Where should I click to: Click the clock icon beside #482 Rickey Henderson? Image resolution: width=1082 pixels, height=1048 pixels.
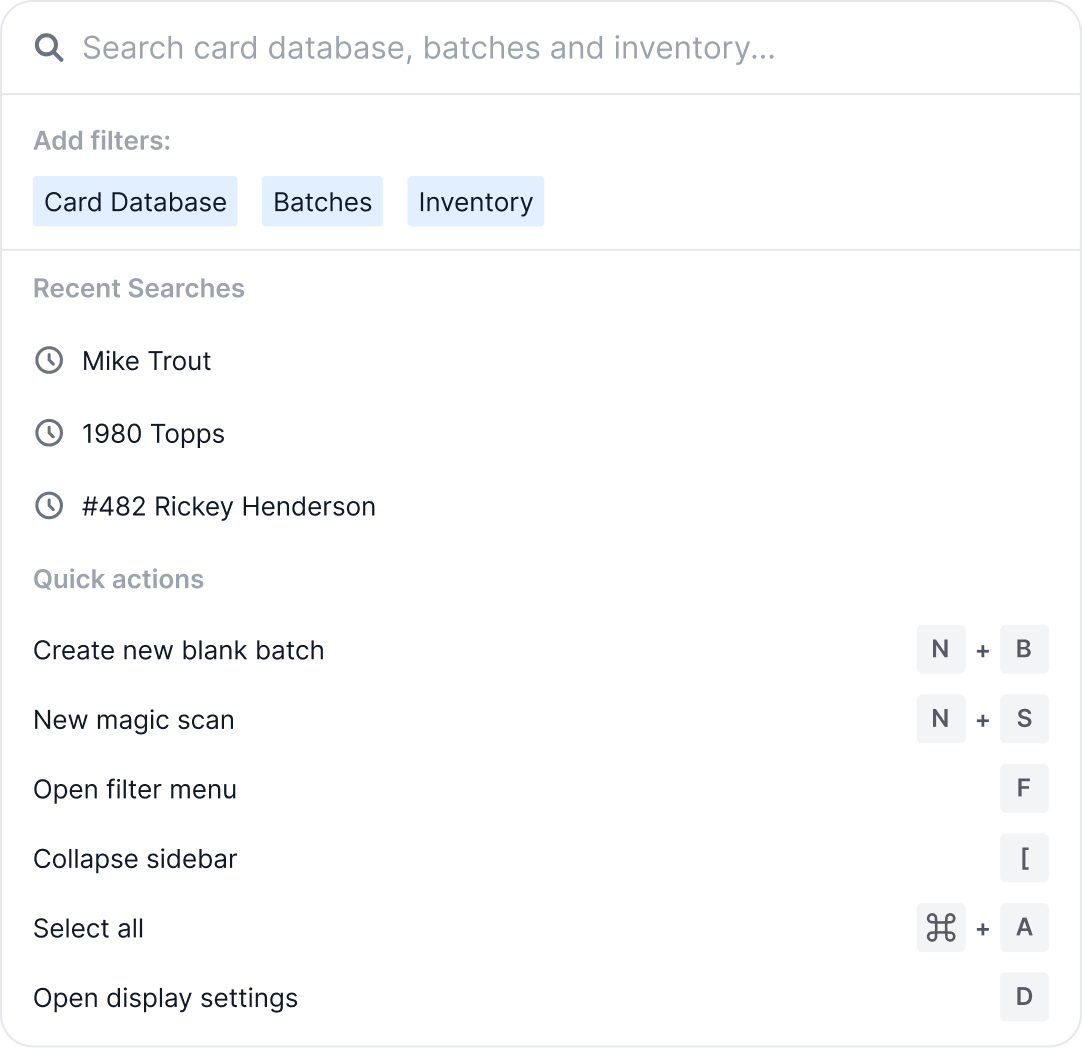pyautogui.click(x=49, y=506)
